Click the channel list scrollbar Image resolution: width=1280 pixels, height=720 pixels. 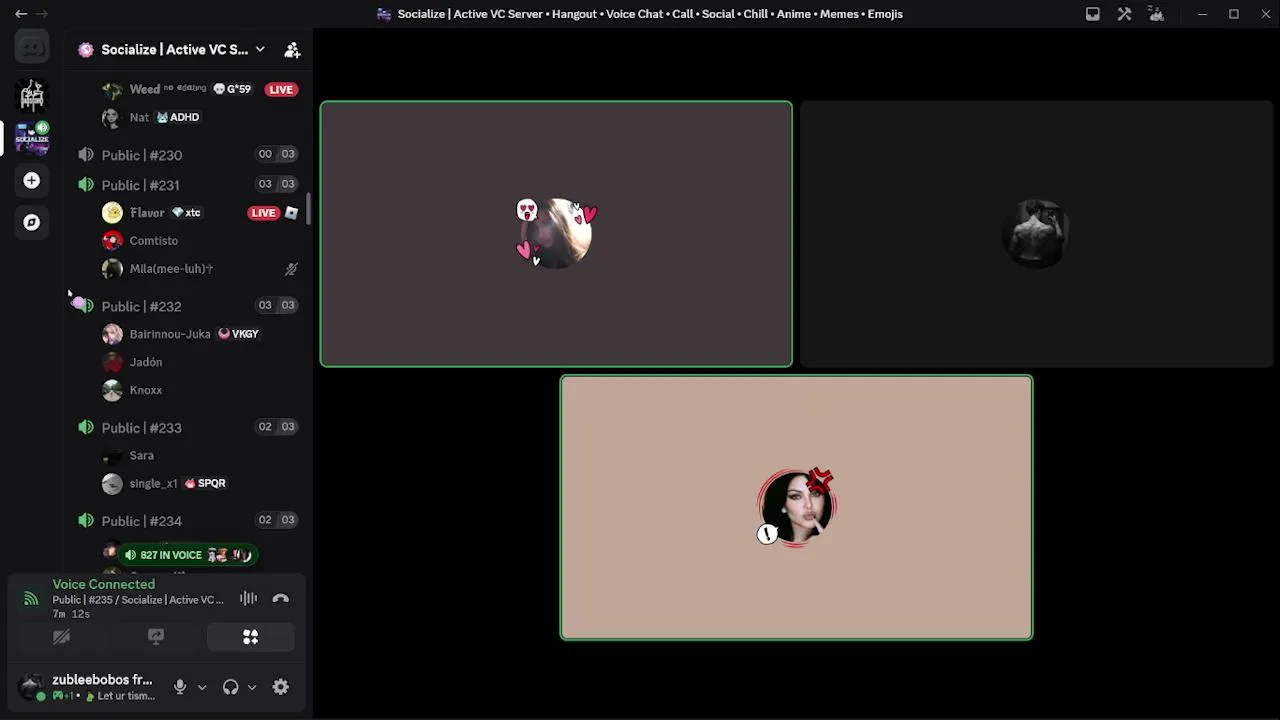coord(309,209)
